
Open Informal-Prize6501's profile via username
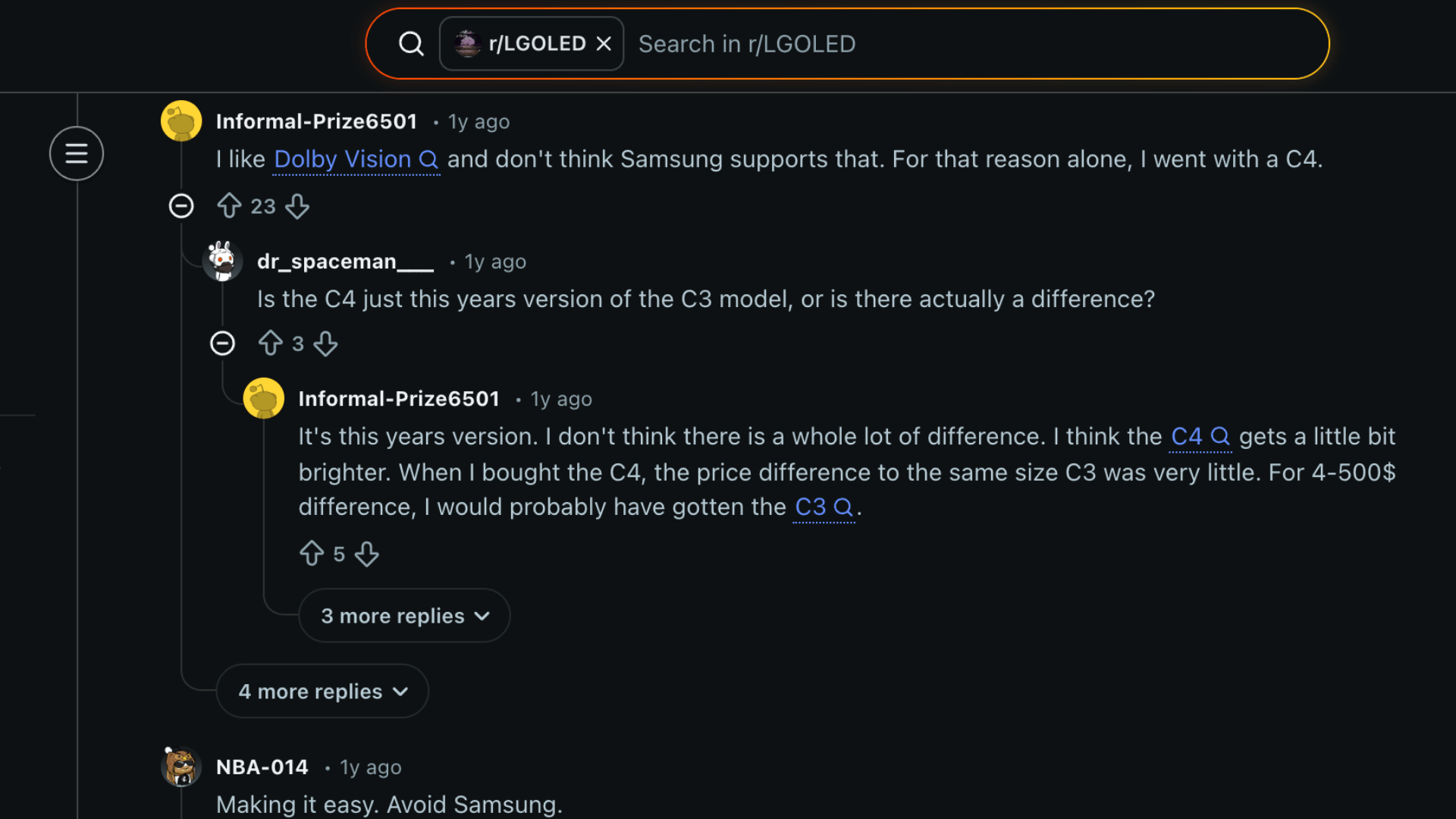[316, 121]
